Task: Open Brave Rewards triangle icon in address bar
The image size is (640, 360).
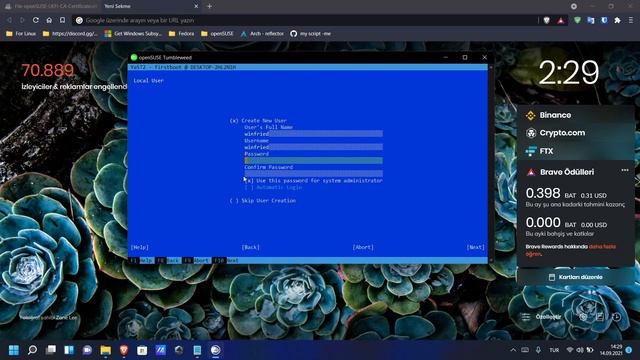Action: click(x=561, y=20)
